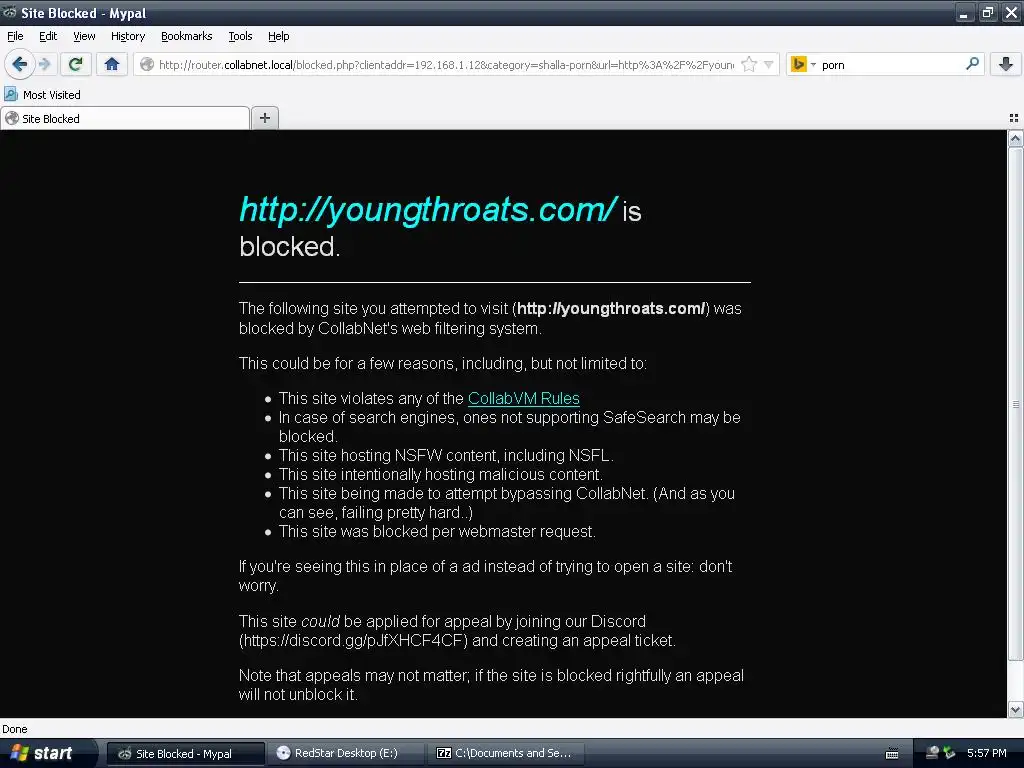Image resolution: width=1024 pixels, height=768 pixels.
Task: Click the 'Done' status bar text
Action: 14,729
